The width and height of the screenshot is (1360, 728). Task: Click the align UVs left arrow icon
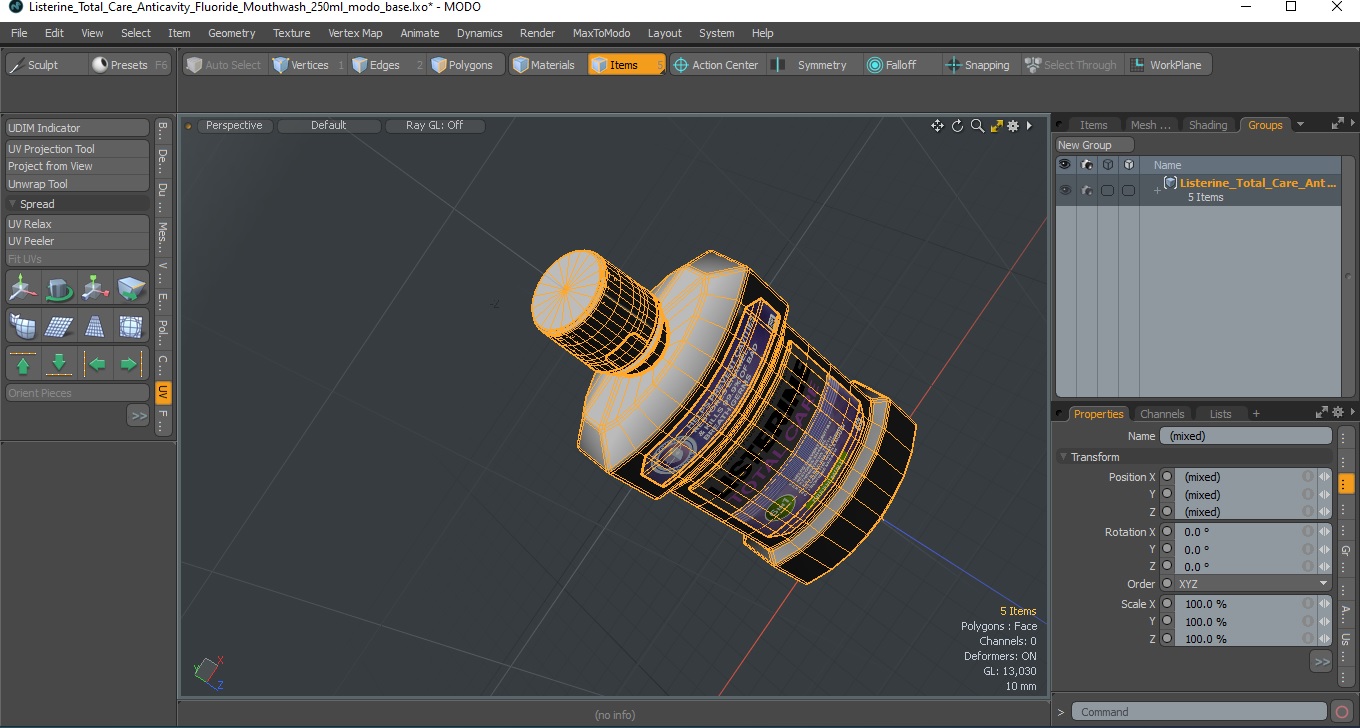pyautogui.click(x=96, y=363)
